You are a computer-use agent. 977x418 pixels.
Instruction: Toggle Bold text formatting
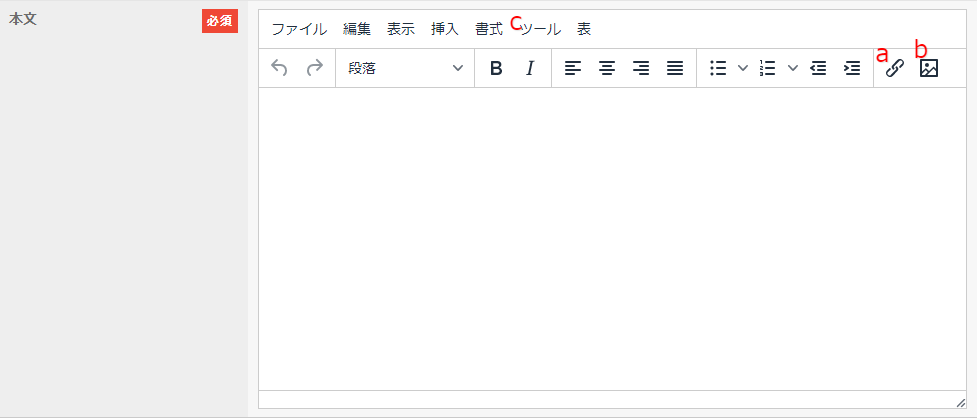pyautogui.click(x=495, y=68)
